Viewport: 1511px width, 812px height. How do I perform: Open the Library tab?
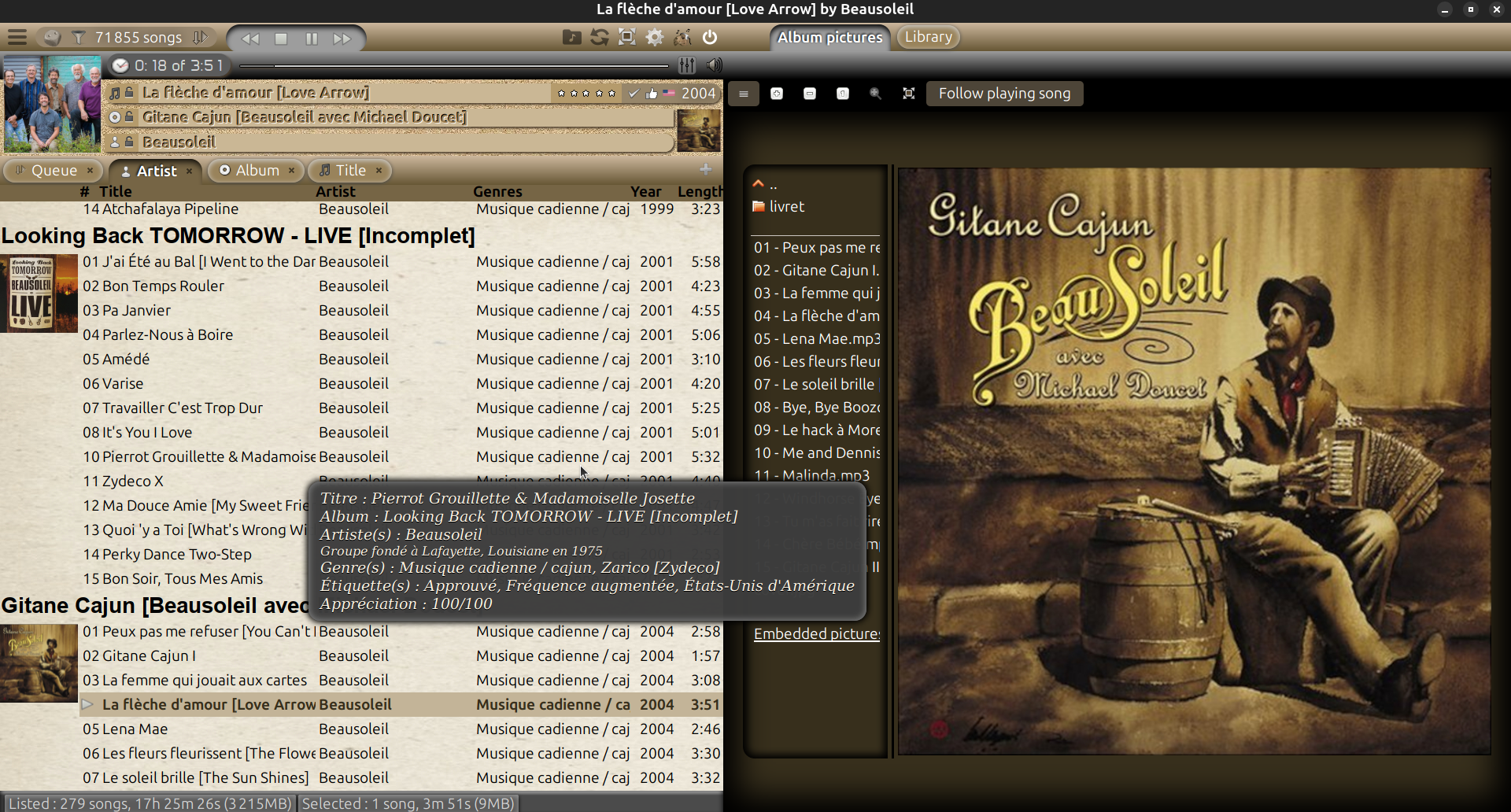pos(928,37)
